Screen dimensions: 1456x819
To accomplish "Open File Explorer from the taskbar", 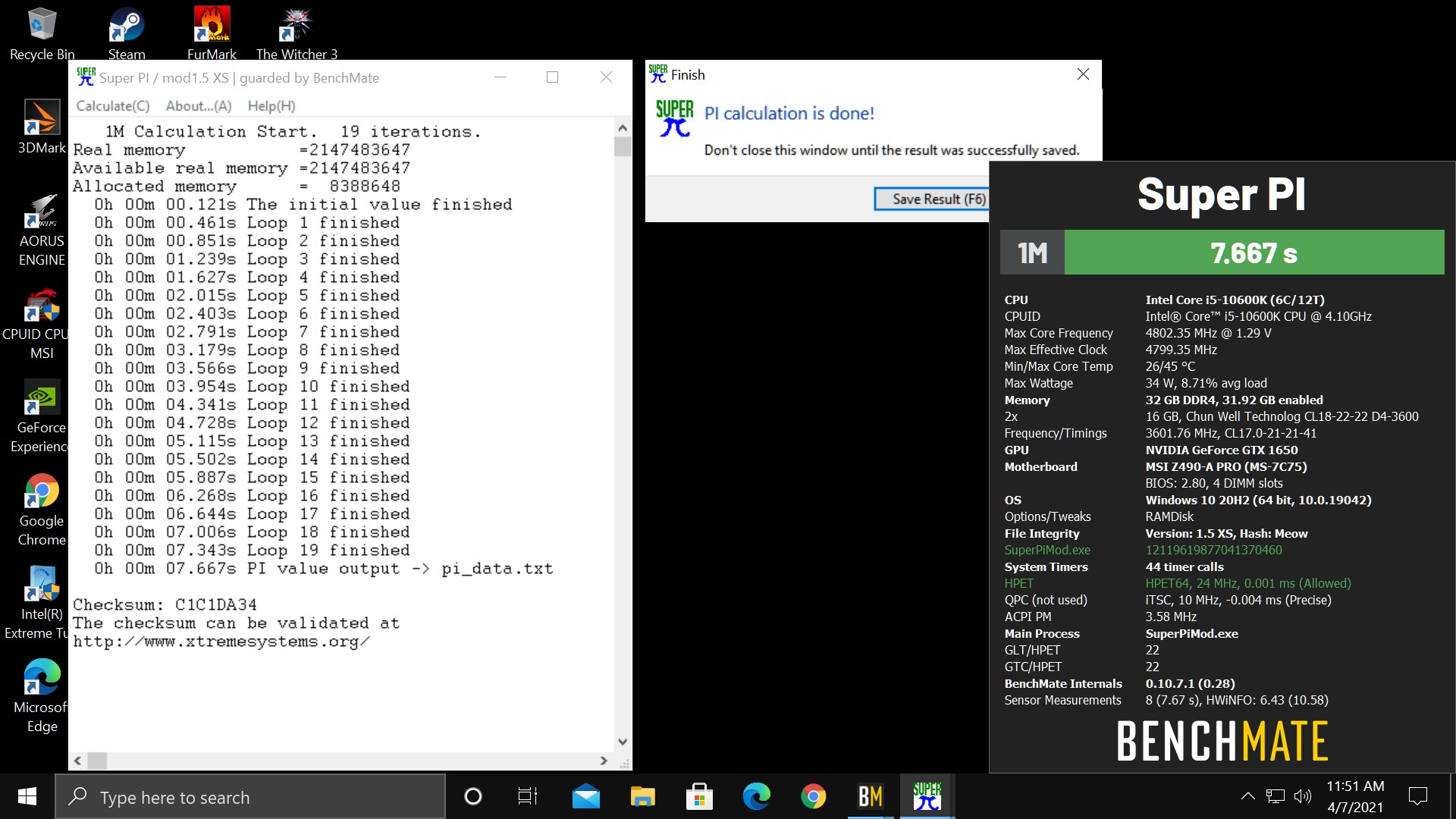I will point(642,796).
